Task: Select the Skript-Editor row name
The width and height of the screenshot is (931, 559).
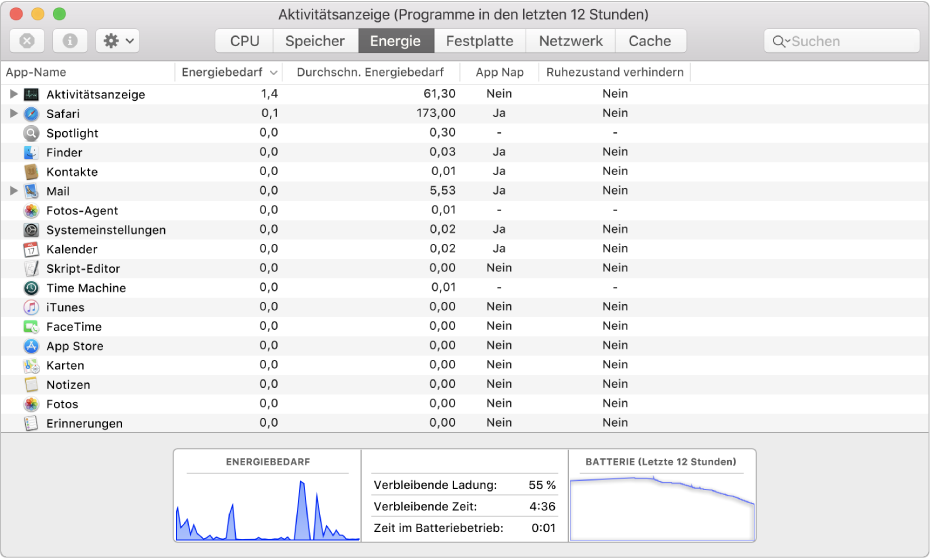Action: coord(83,269)
